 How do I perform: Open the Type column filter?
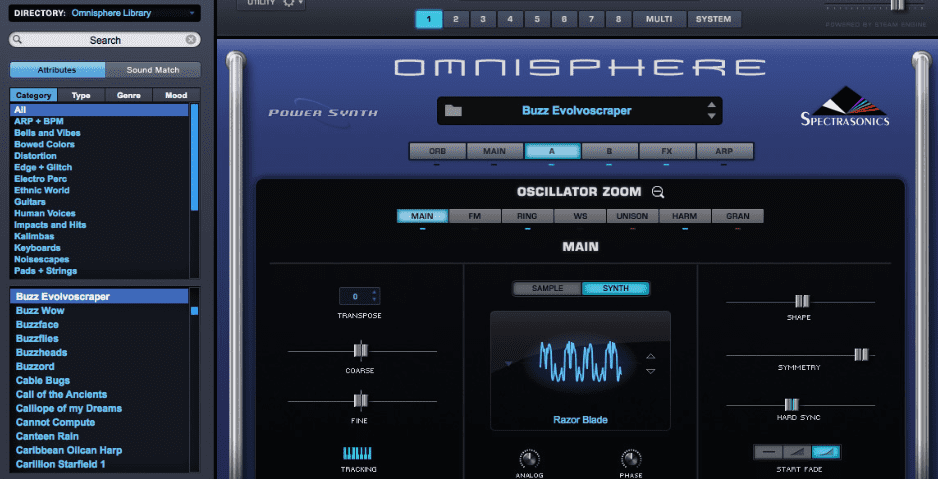point(81,95)
